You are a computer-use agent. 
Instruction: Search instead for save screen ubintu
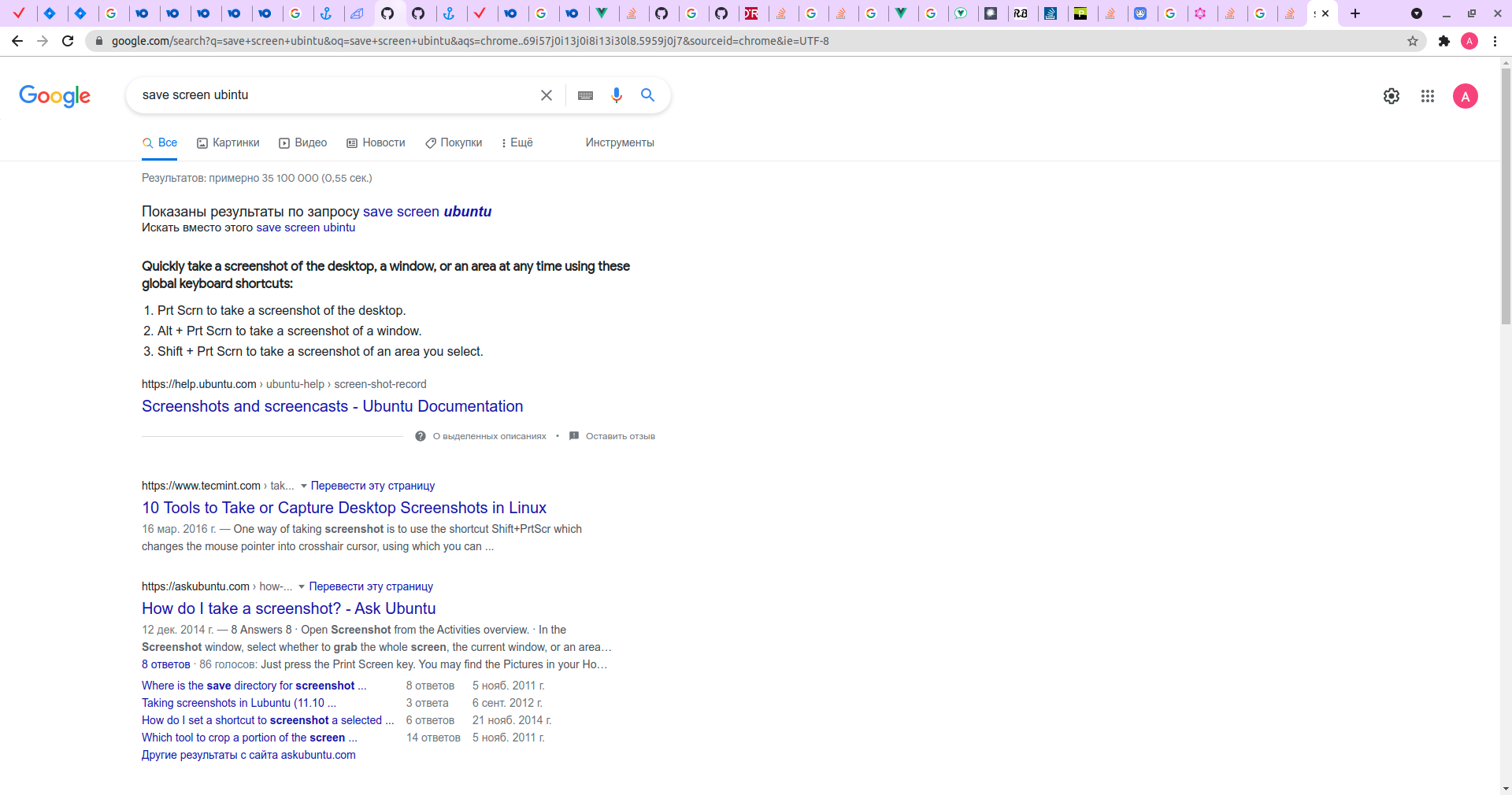(x=306, y=227)
